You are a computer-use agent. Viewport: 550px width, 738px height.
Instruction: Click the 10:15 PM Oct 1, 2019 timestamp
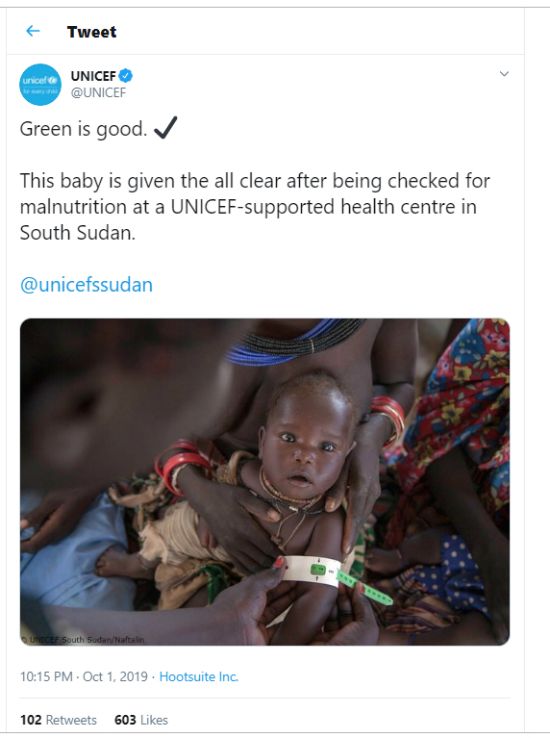pyautogui.click(x=84, y=676)
